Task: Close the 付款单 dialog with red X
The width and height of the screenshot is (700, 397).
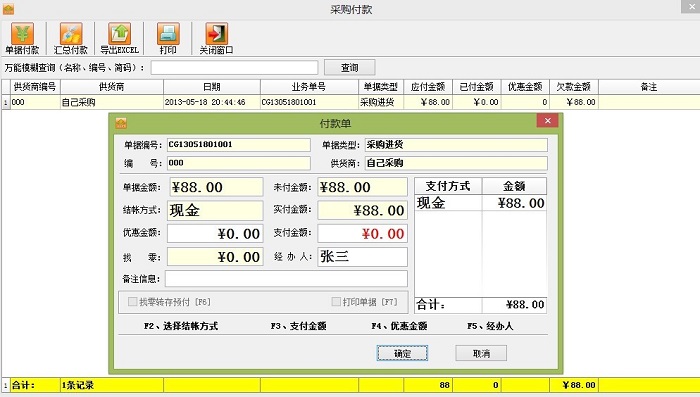Action: 547,121
